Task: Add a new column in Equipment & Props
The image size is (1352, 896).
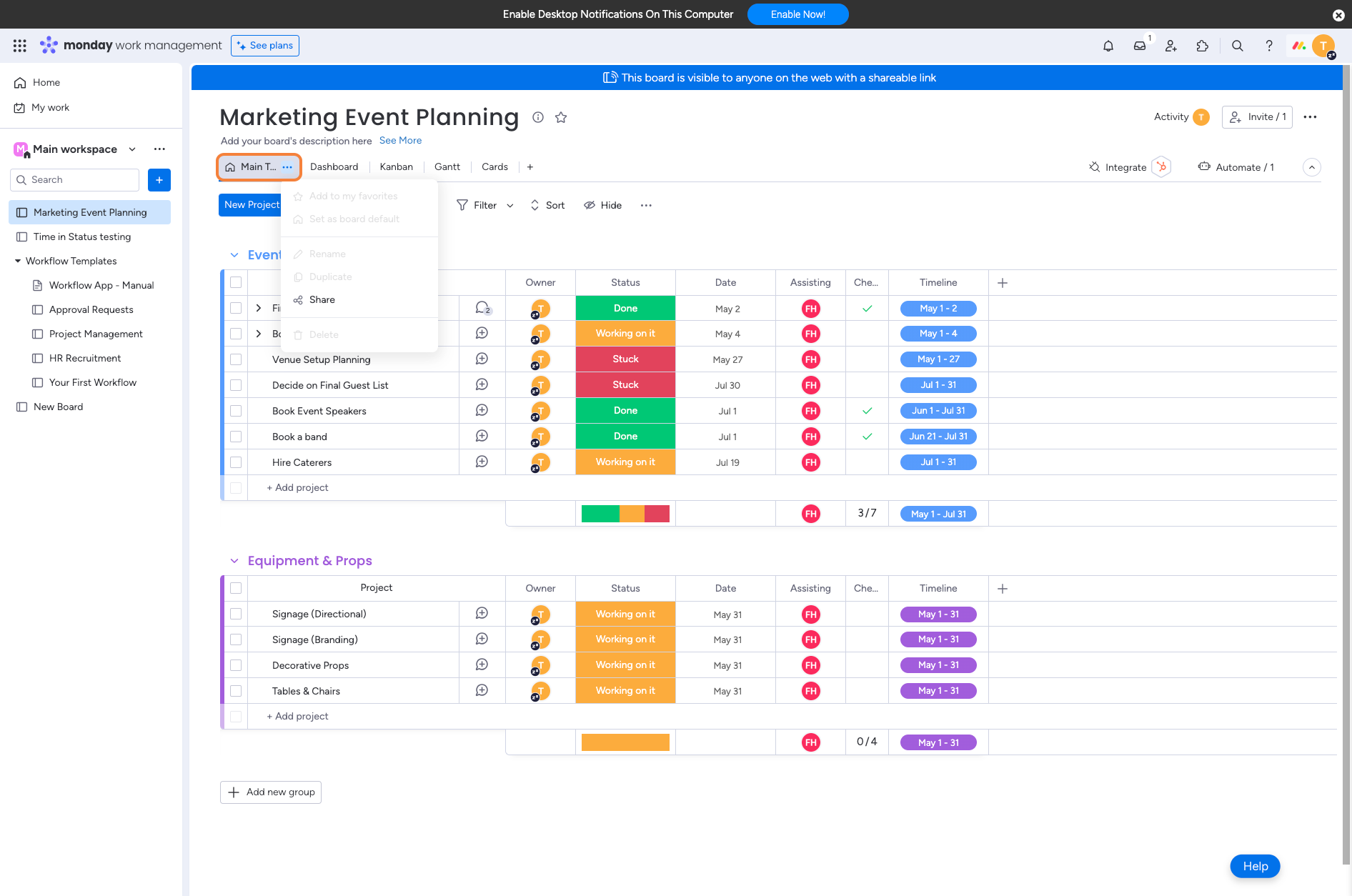Action: click(x=1002, y=589)
